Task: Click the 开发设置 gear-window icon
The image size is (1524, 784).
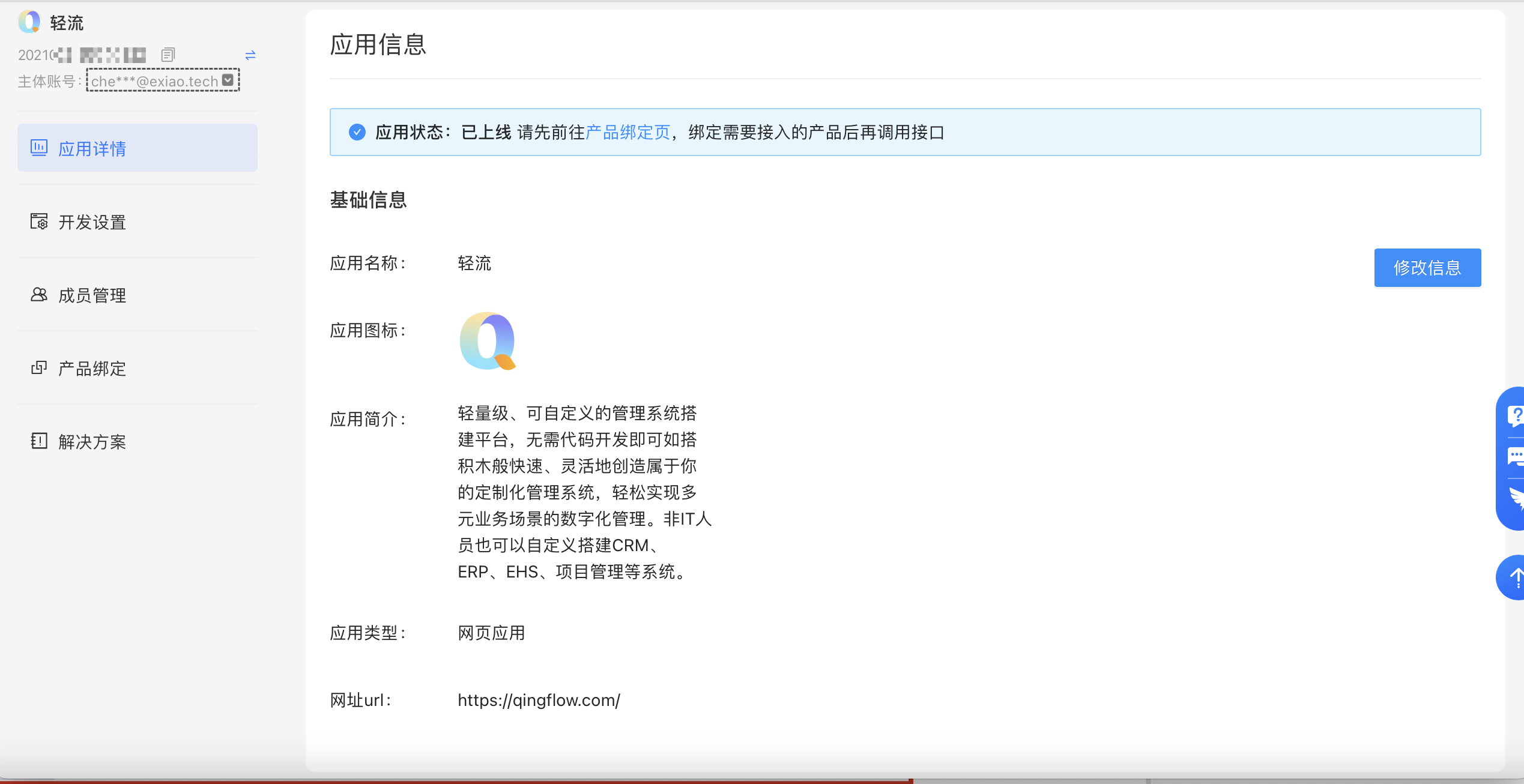Action: pyautogui.click(x=39, y=221)
